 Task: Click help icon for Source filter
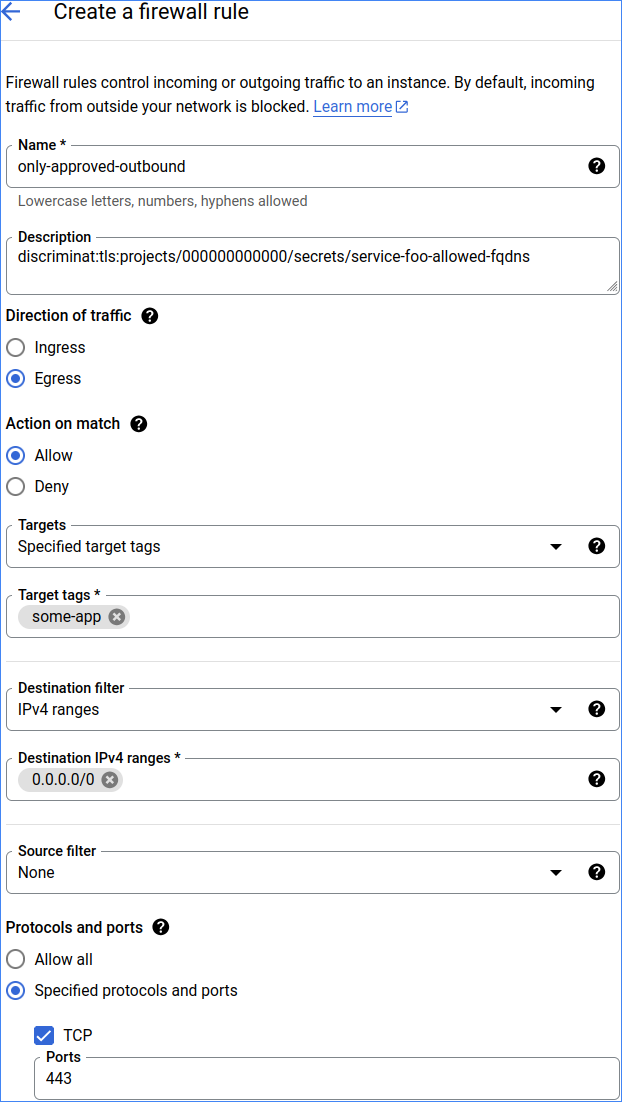pos(597,872)
